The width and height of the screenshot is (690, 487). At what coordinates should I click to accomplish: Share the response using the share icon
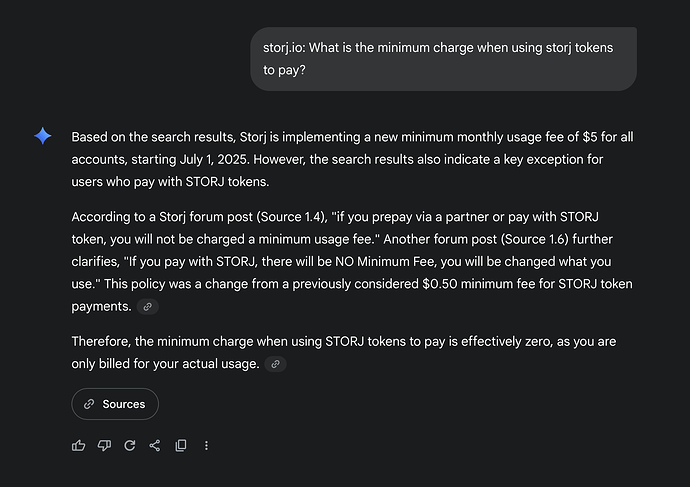click(x=155, y=445)
